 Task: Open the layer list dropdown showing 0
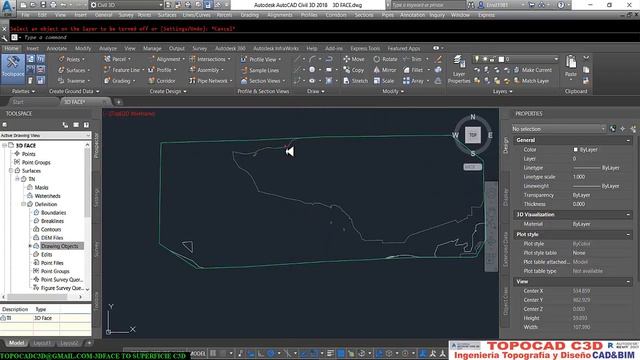coord(516,60)
